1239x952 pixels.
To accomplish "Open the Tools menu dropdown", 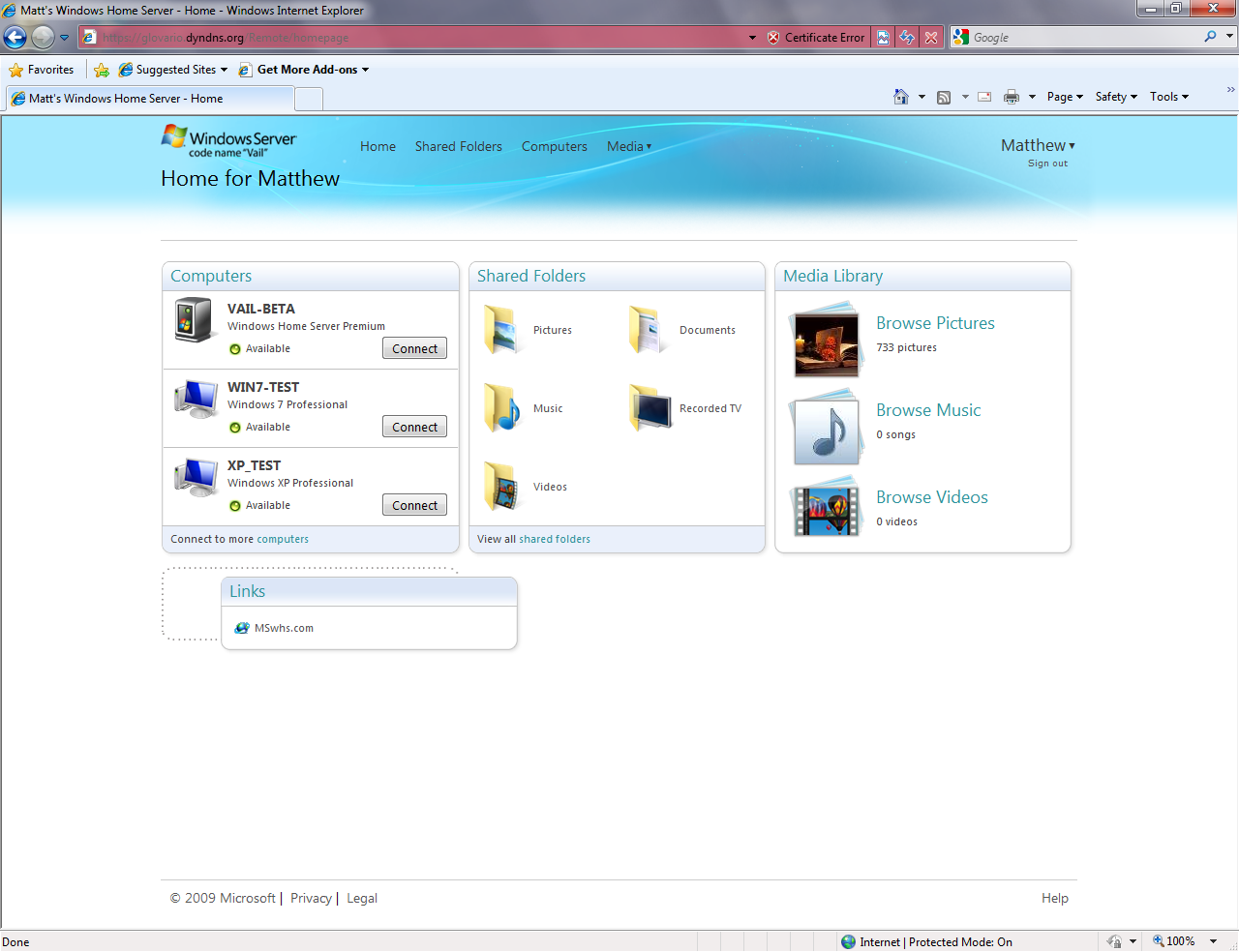I will [1168, 97].
